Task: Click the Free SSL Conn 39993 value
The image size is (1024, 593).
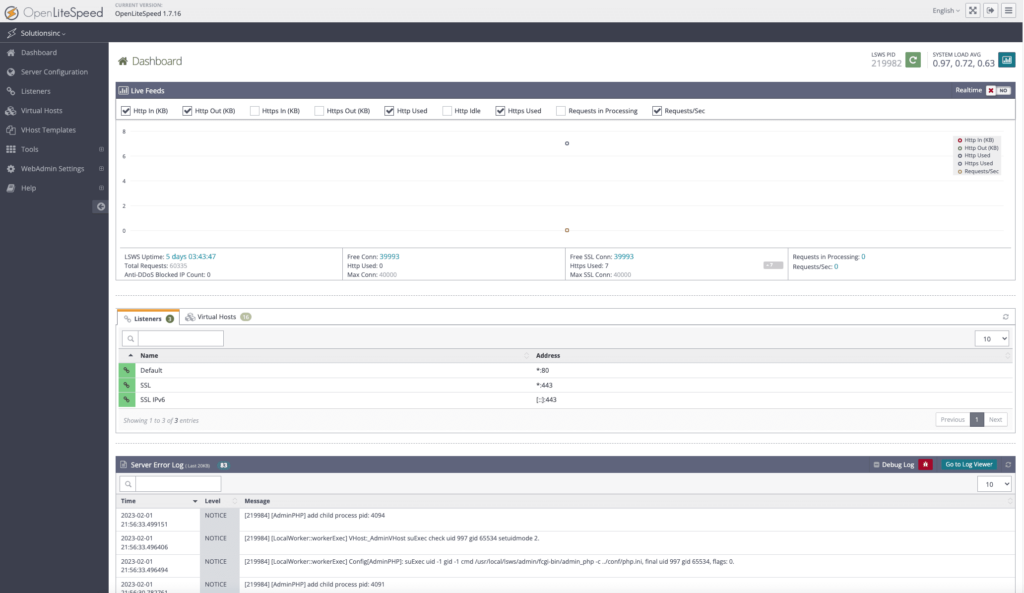Action: [x=624, y=257]
